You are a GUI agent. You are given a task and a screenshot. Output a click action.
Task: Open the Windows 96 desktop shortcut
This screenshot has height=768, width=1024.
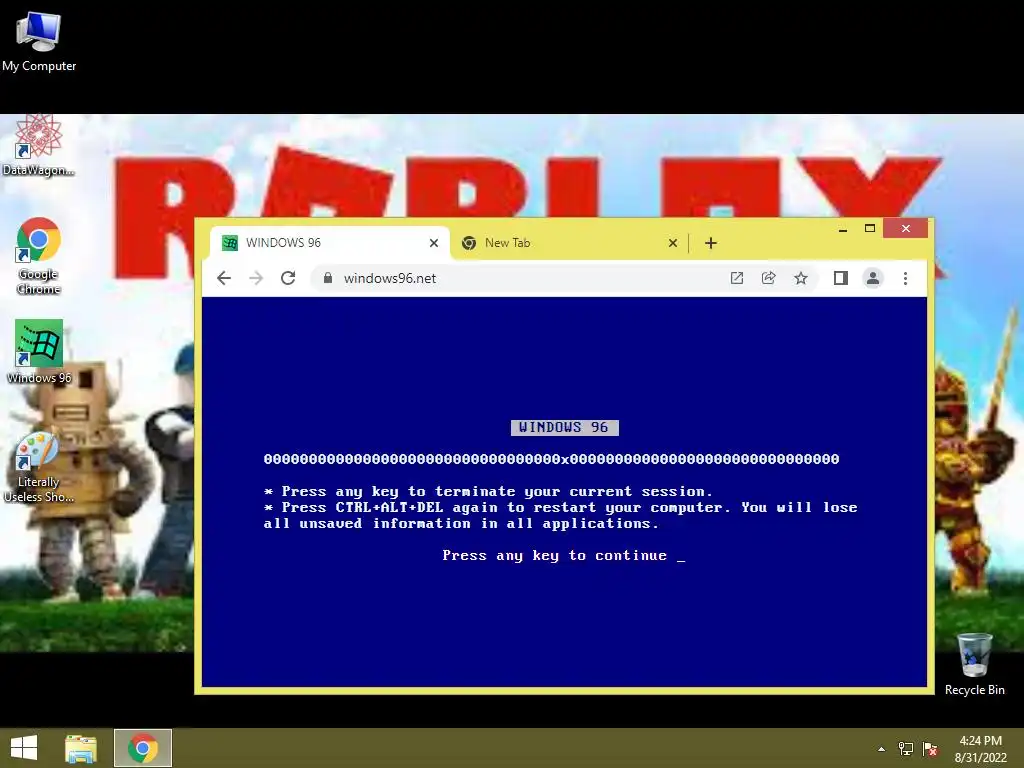click(x=39, y=352)
